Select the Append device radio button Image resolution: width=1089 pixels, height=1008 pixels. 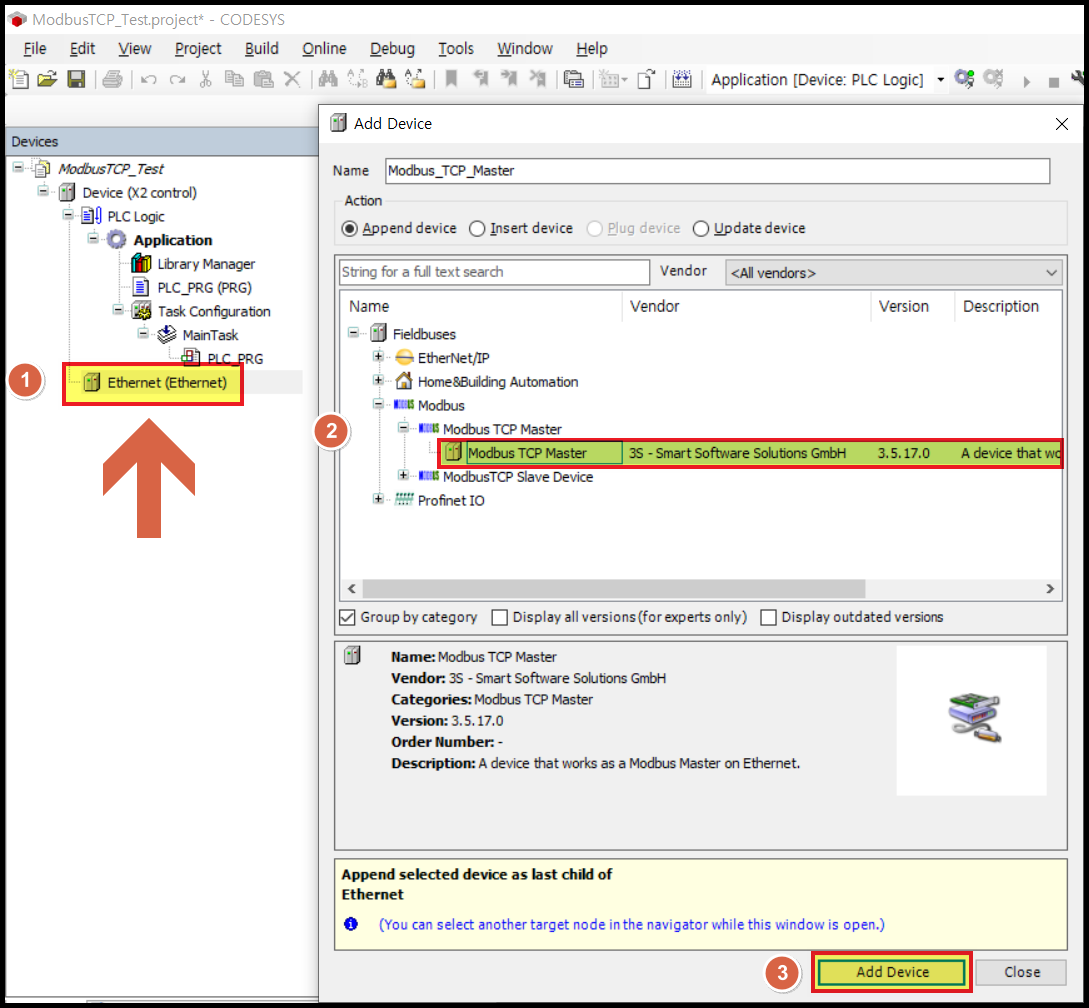tap(350, 229)
